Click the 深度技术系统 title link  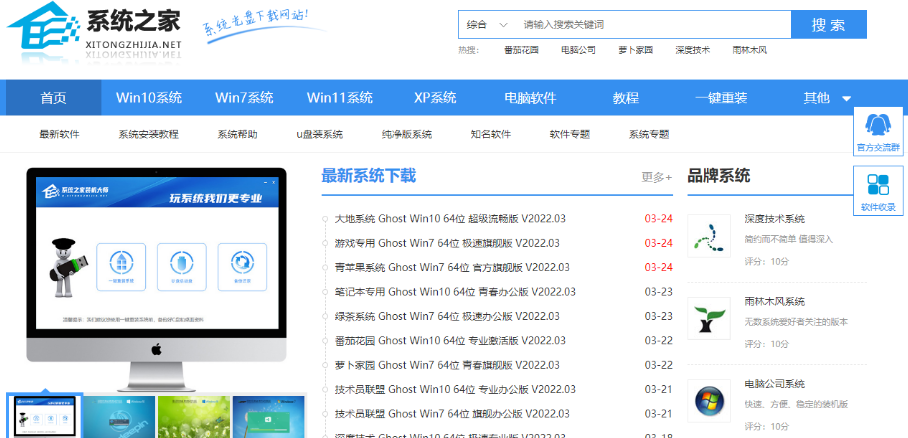775,219
